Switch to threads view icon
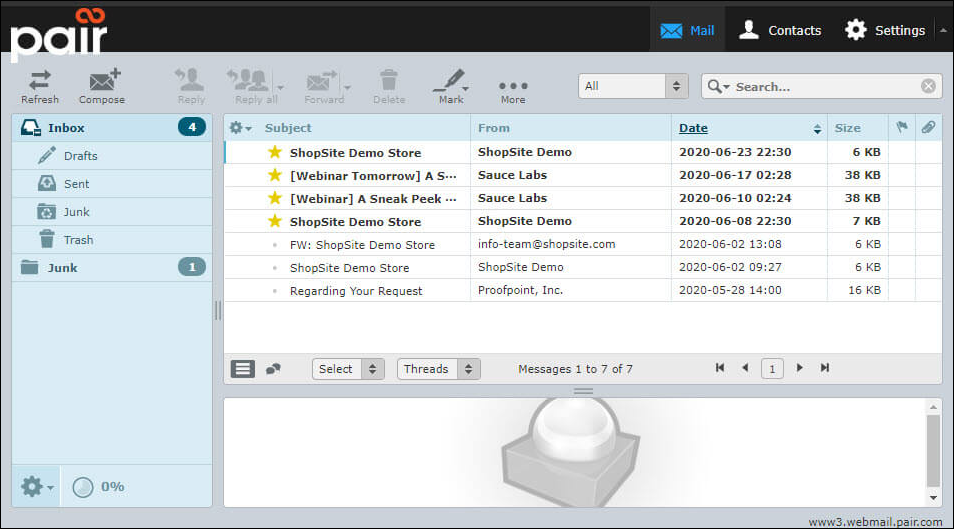This screenshot has width=954, height=529. 273,368
